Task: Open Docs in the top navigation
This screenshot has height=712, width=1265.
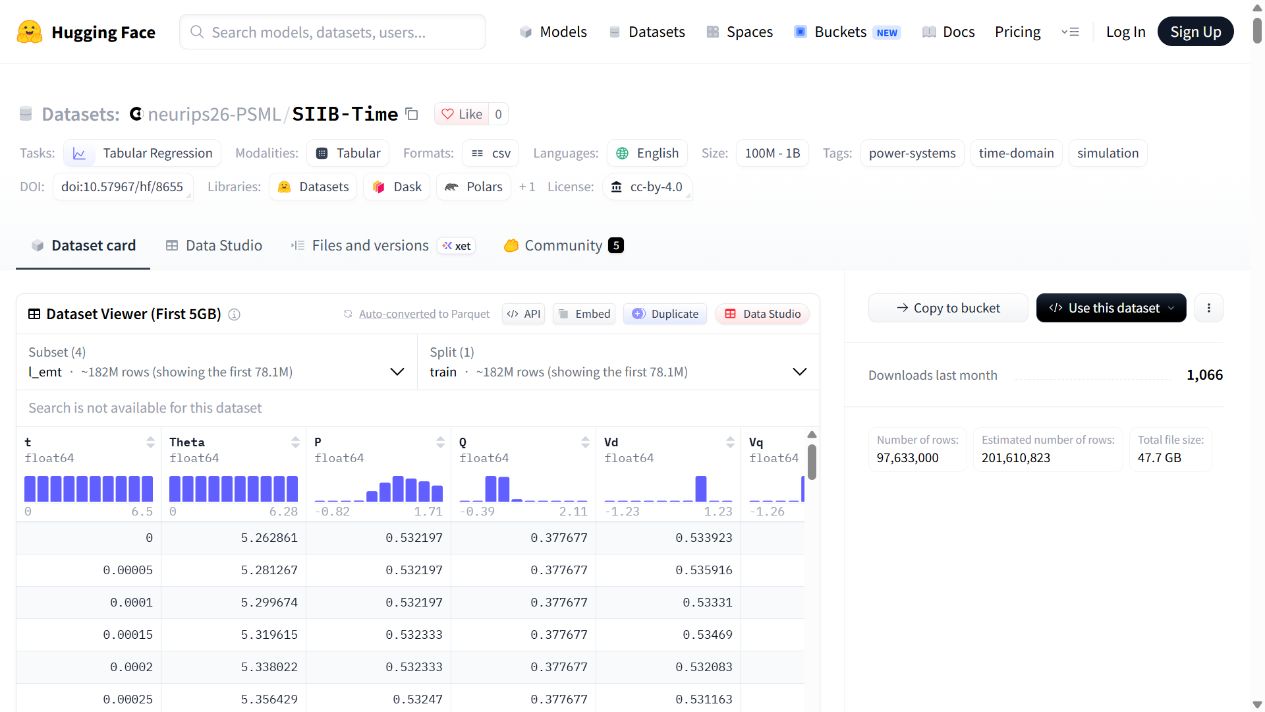Action: [x=948, y=32]
